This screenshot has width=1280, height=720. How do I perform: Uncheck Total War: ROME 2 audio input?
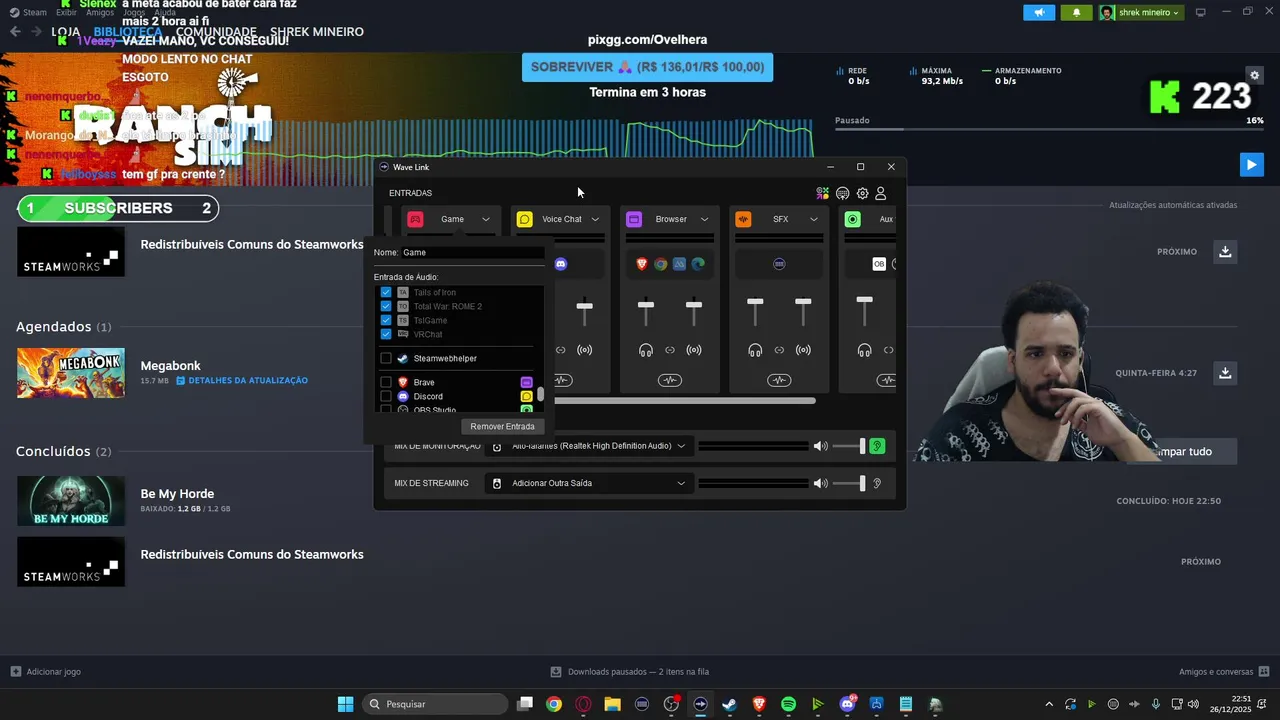386,306
